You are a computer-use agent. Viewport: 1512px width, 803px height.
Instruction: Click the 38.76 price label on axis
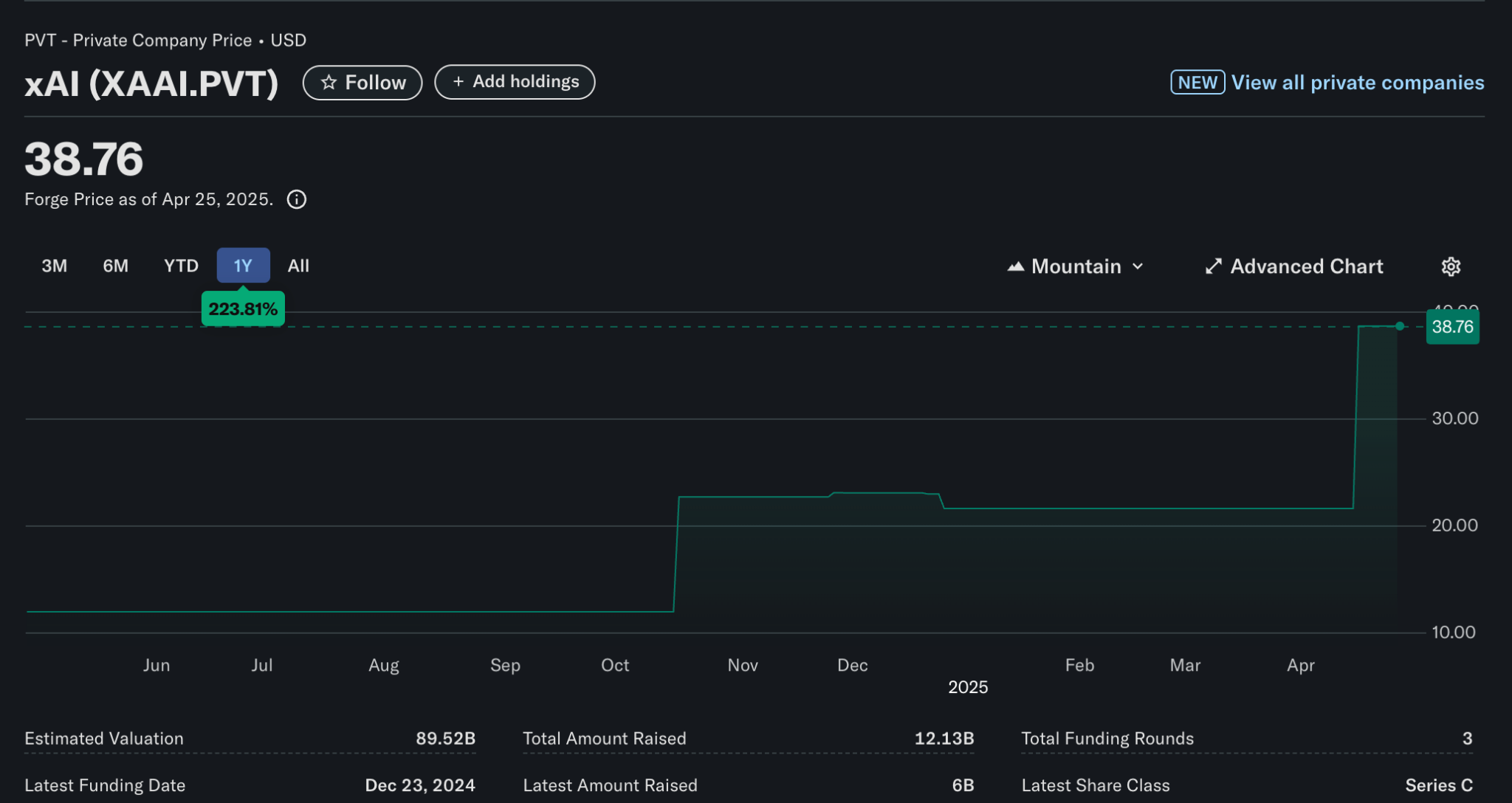coord(1452,327)
